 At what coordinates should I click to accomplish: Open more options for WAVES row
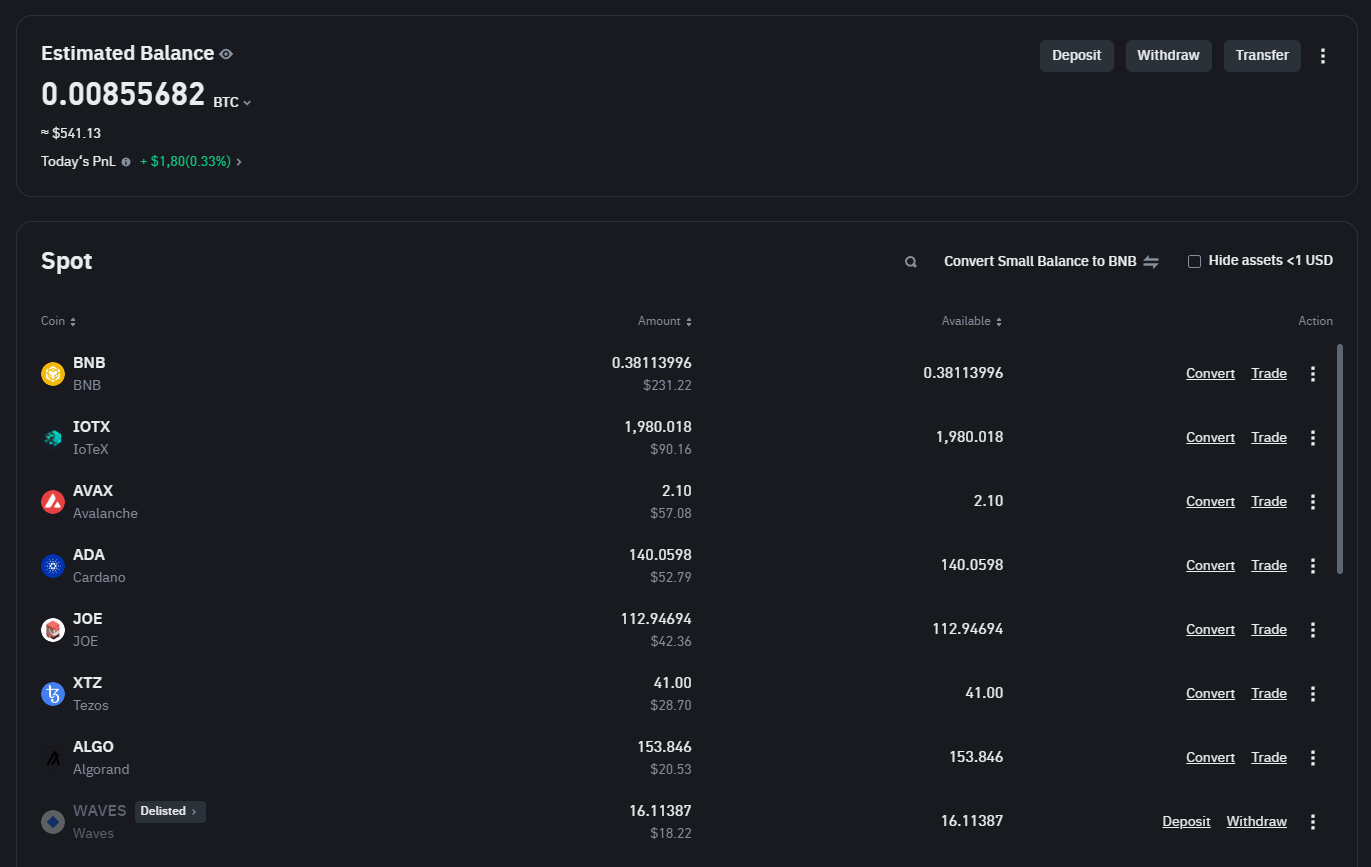point(1313,822)
